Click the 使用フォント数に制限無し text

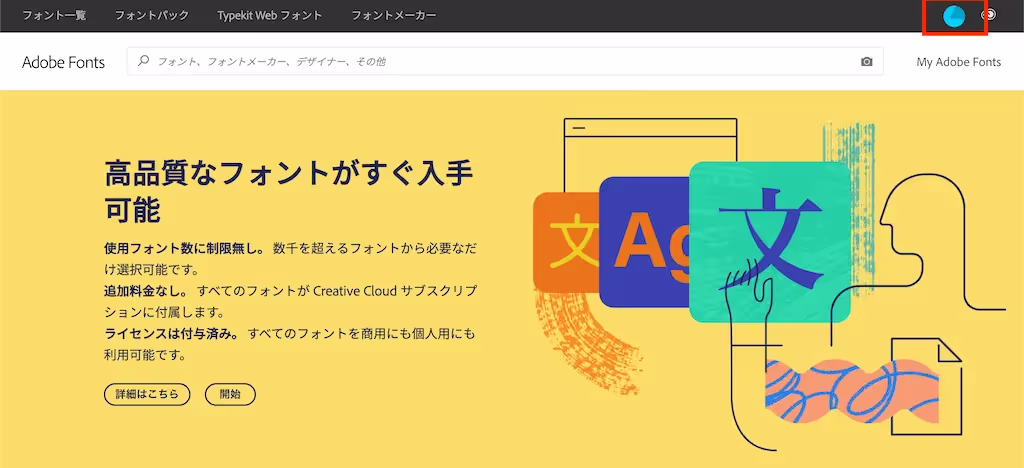pyautogui.click(x=185, y=248)
